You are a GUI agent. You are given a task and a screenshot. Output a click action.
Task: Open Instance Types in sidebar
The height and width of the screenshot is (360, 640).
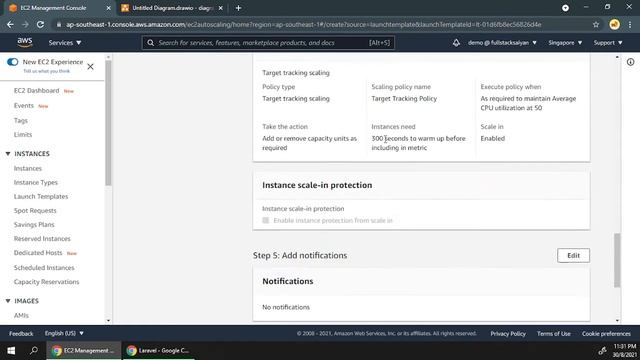pos(36,182)
